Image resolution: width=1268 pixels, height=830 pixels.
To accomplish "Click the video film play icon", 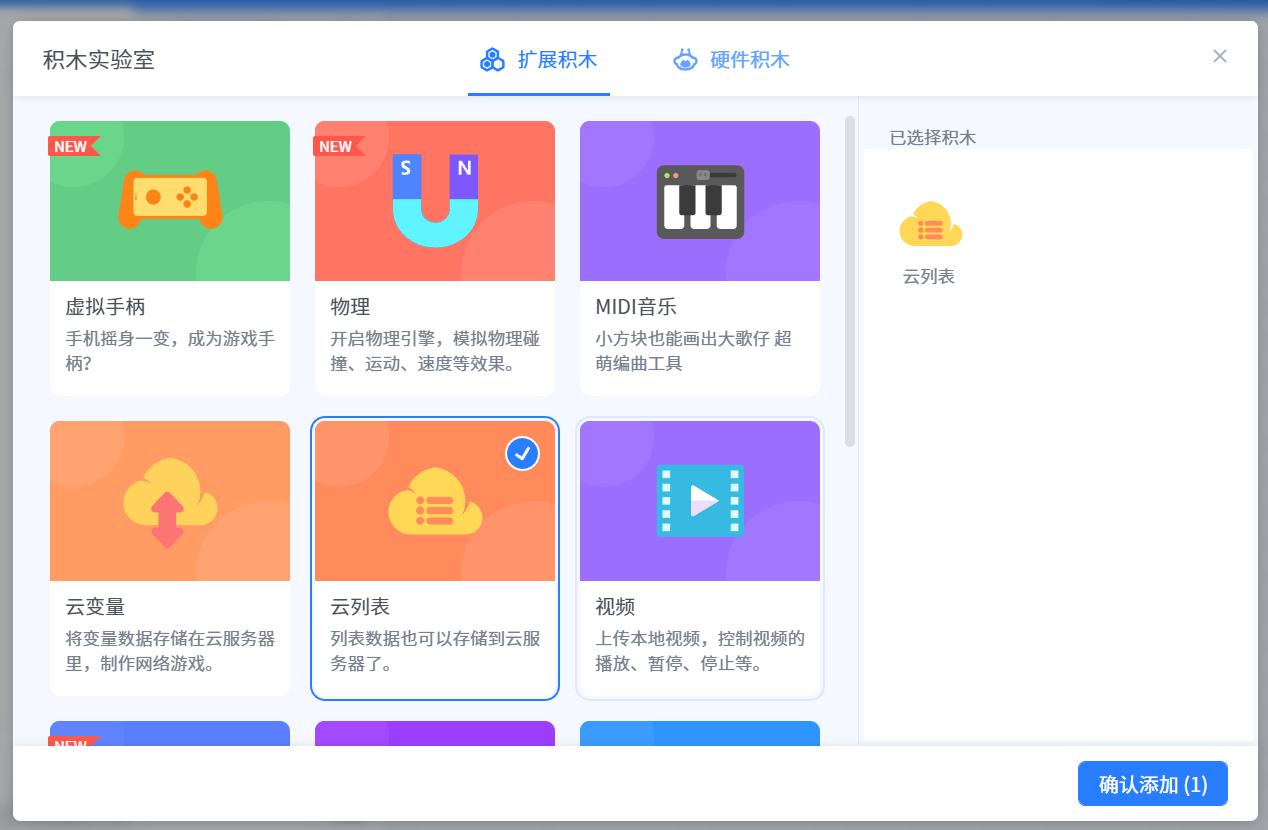I will pos(700,501).
